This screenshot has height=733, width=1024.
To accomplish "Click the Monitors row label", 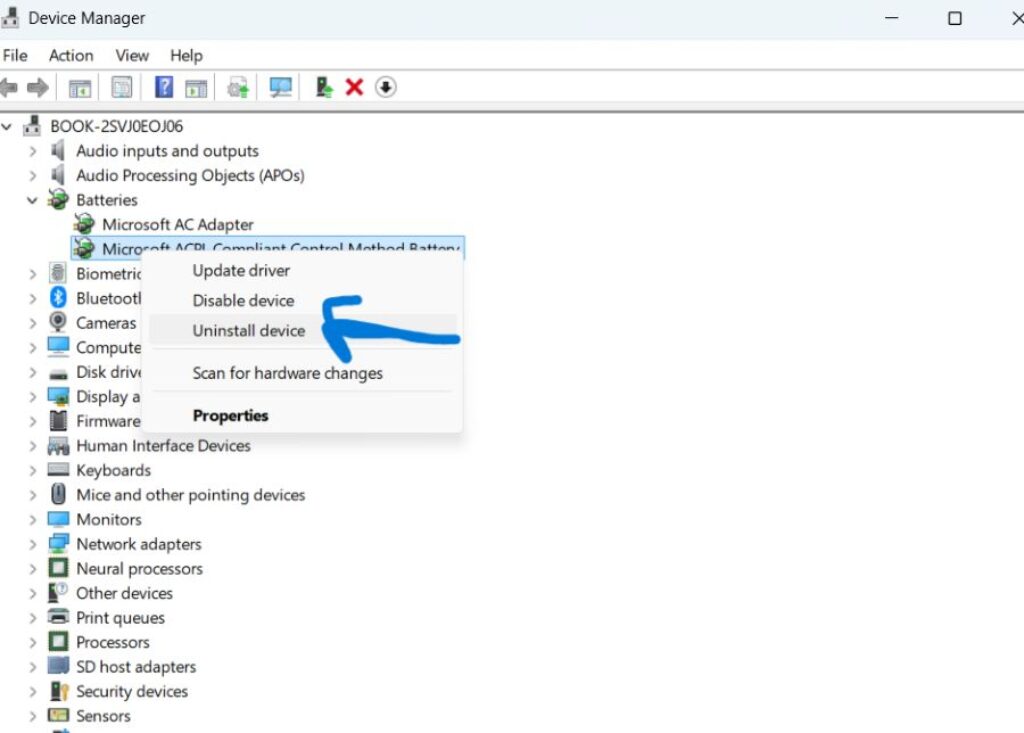I will coord(108,519).
